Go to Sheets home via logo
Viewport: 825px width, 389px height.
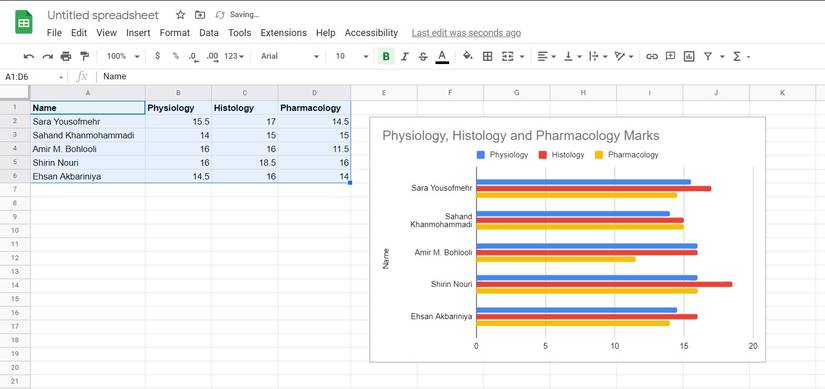[x=24, y=22]
